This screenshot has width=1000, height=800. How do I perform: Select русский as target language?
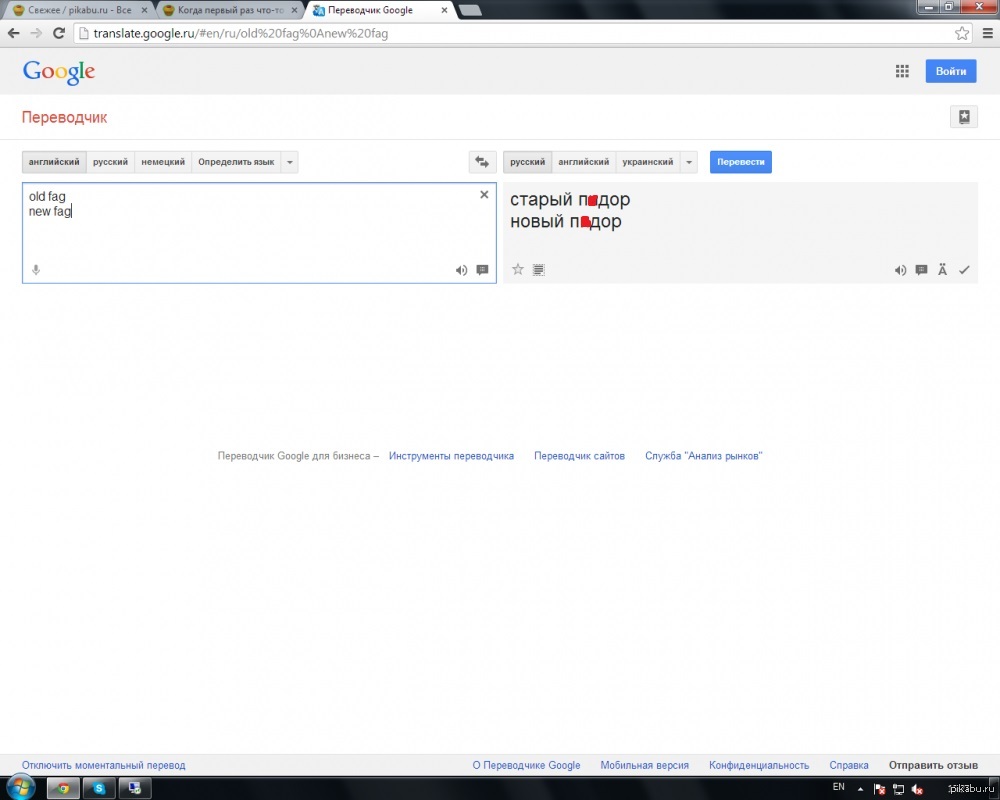pos(527,162)
